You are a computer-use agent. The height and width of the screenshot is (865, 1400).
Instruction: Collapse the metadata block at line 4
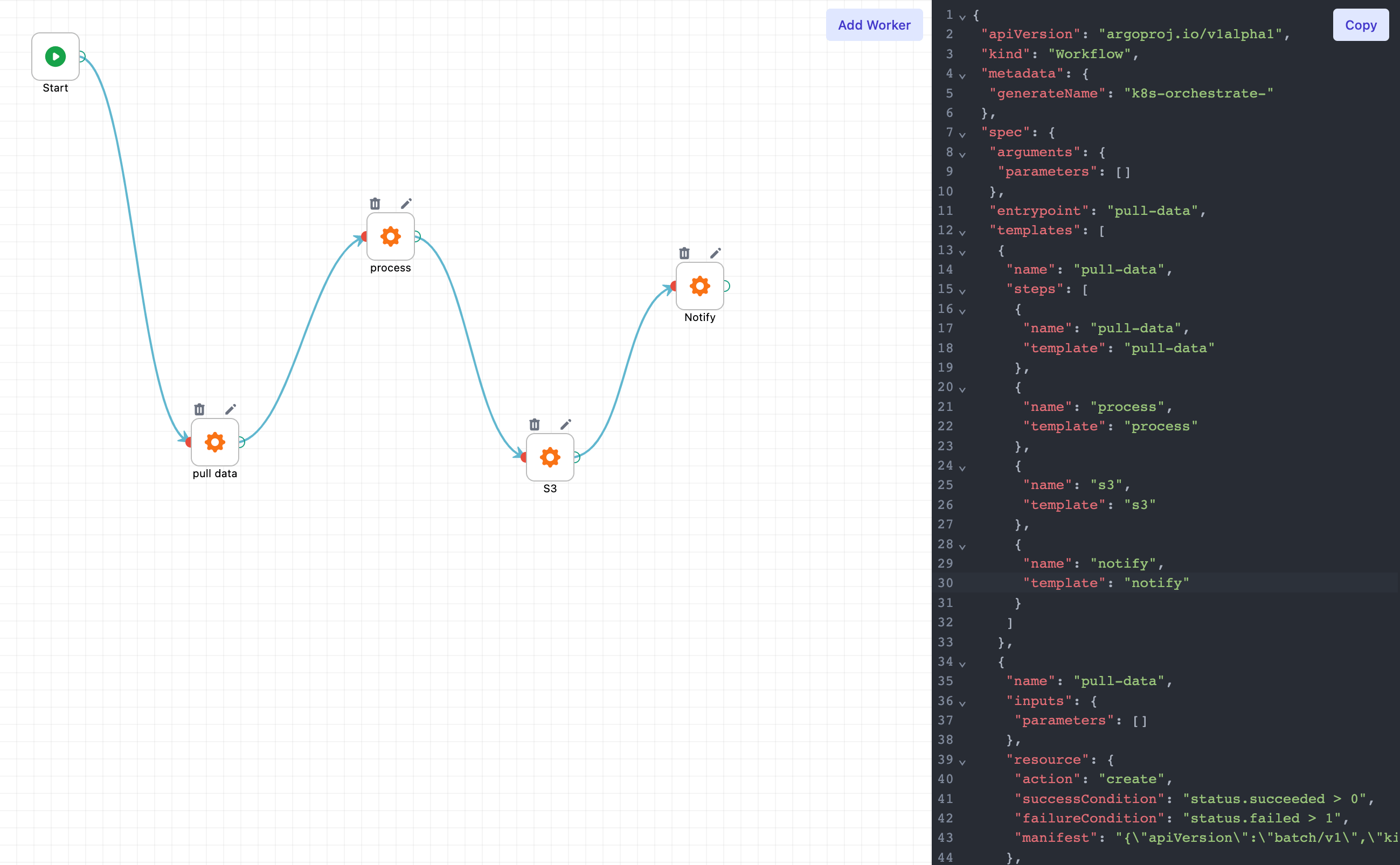click(x=962, y=75)
